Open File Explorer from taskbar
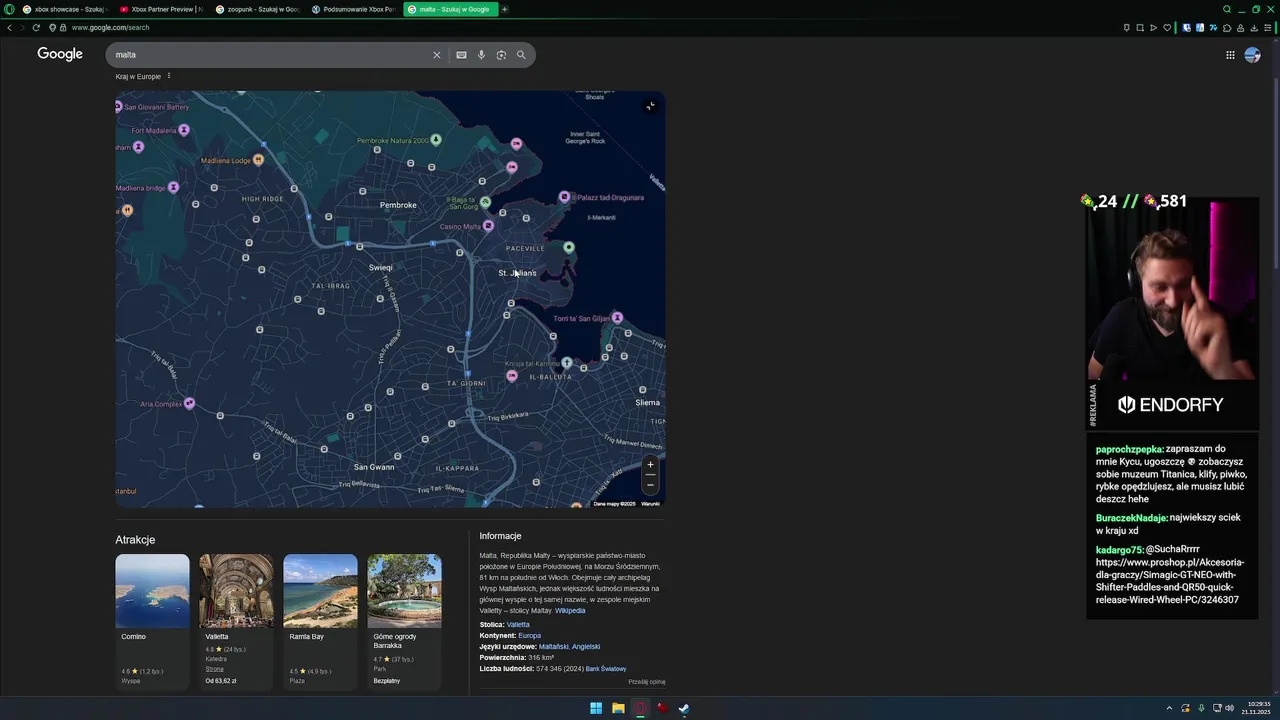Viewport: 1280px width, 720px height. (x=618, y=708)
